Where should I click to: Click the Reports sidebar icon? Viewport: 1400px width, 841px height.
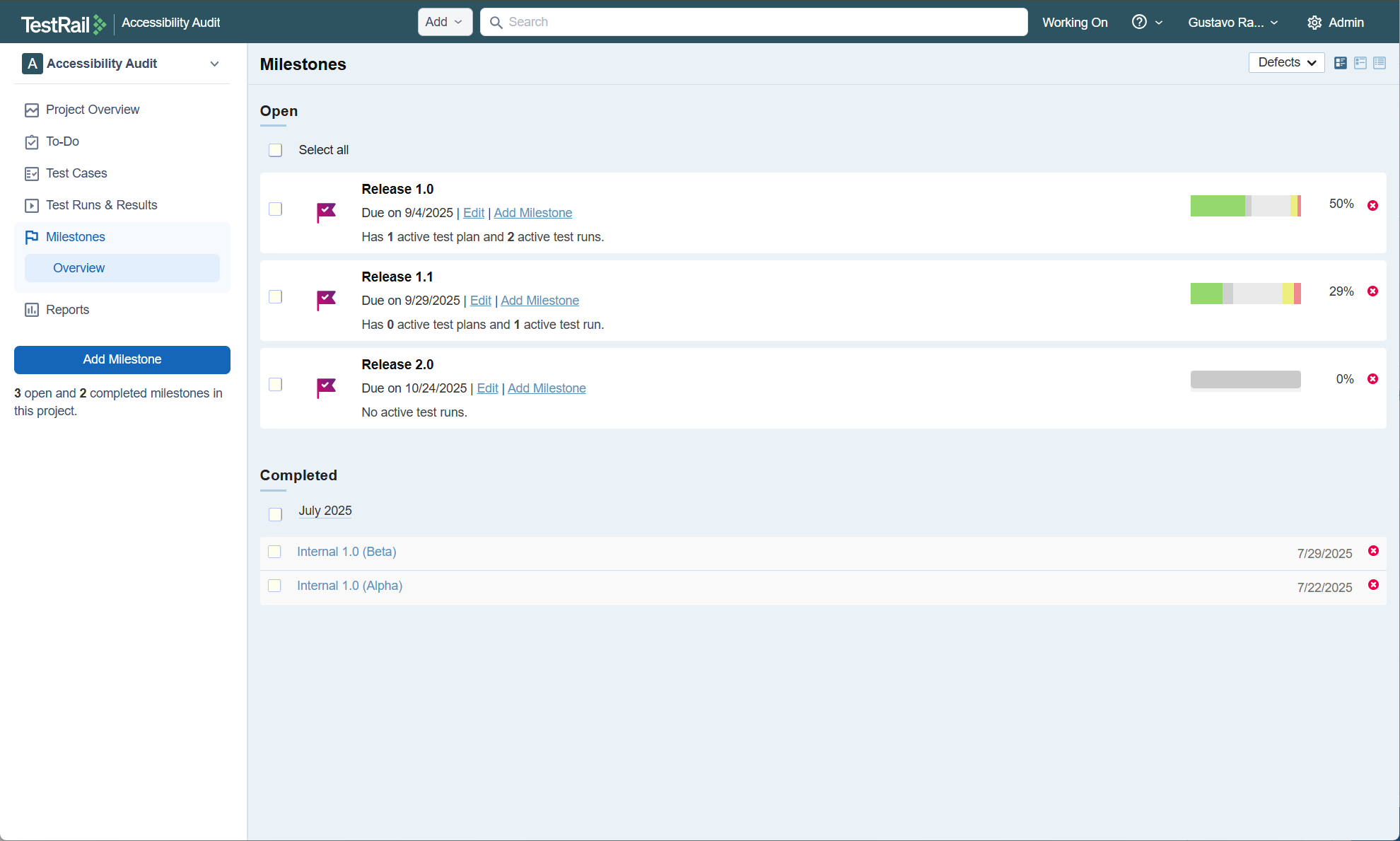[x=32, y=310]
